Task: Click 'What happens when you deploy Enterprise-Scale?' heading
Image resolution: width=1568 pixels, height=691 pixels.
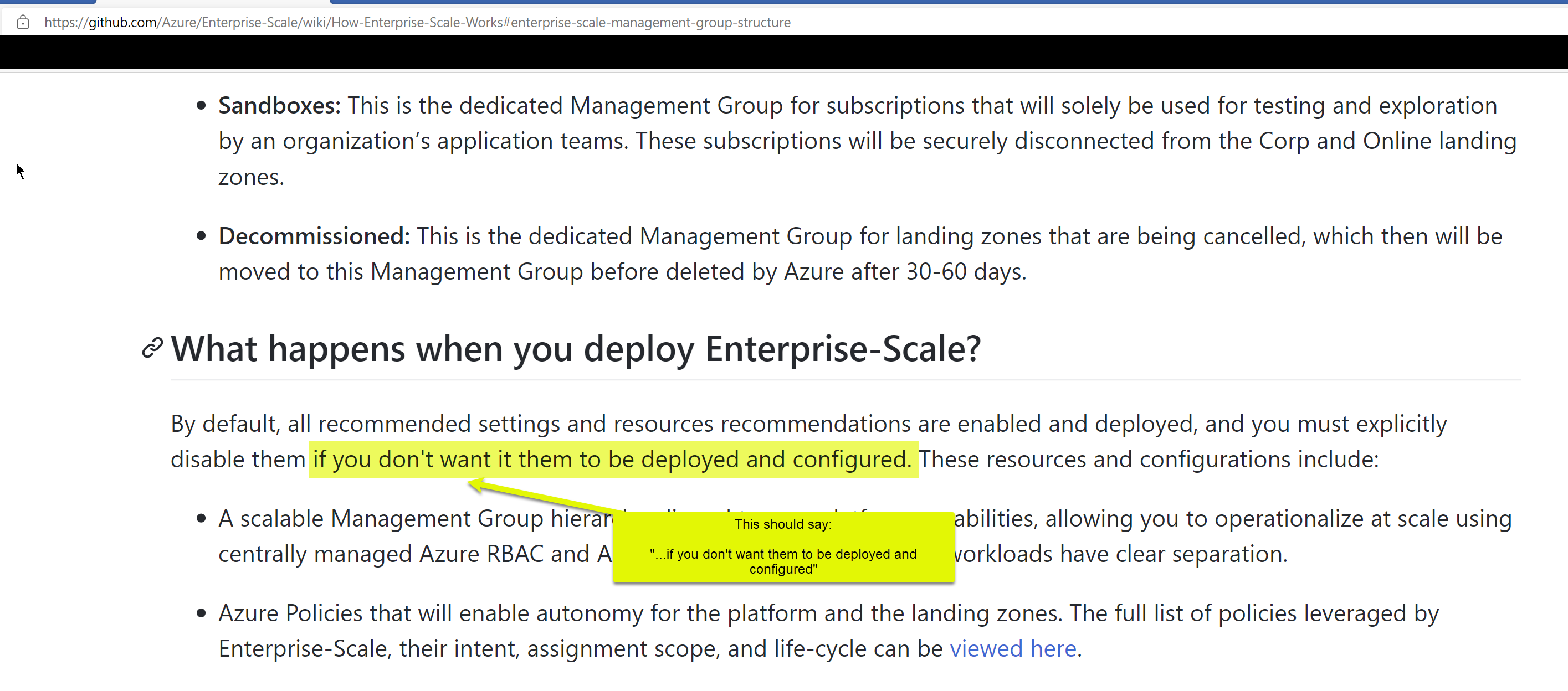Action: [575, 349]
